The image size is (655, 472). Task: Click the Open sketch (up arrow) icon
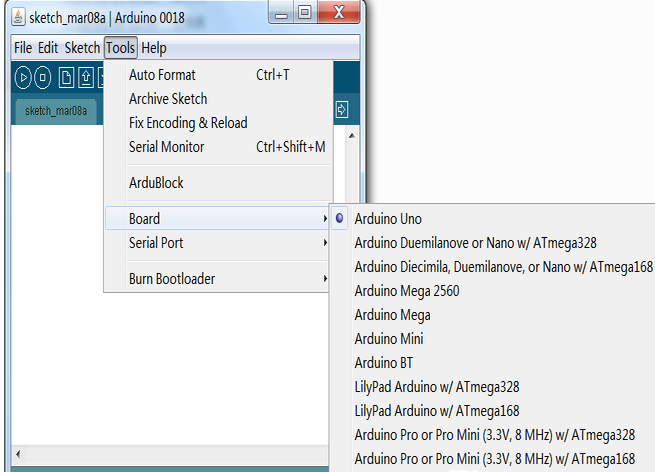click(x=86, y=78)
